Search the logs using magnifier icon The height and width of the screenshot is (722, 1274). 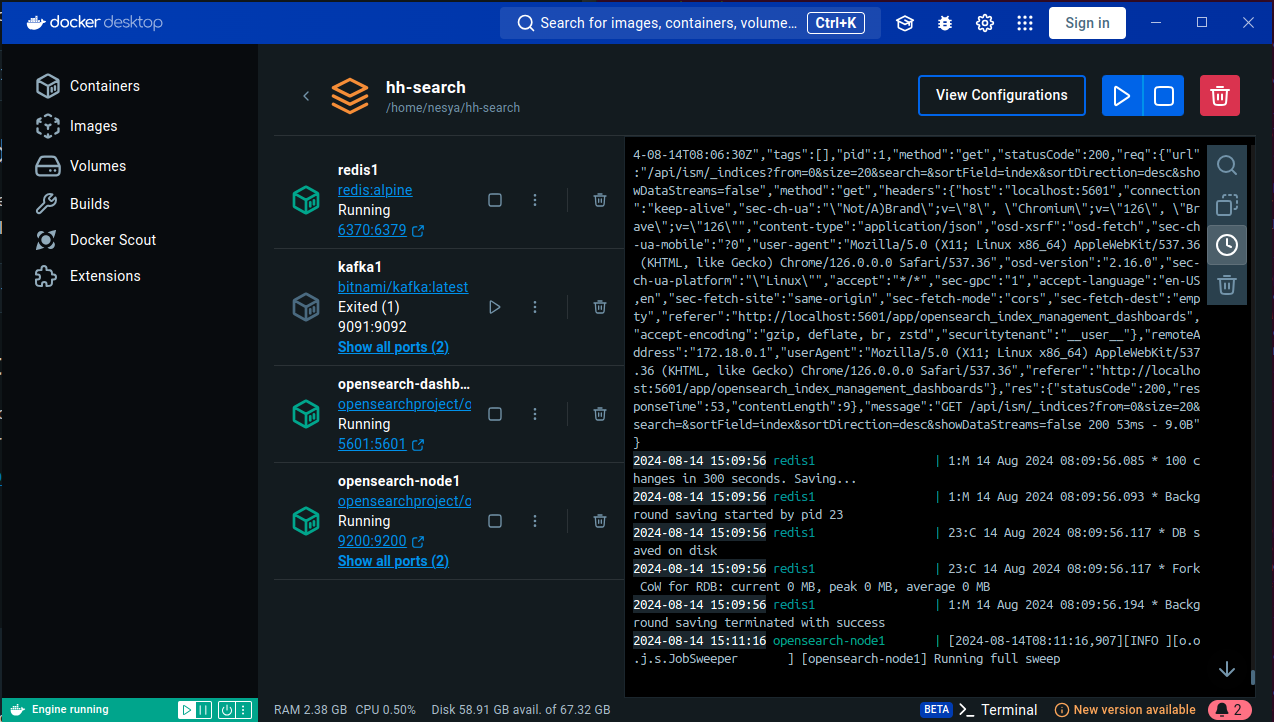click(x=1227, y=165)
